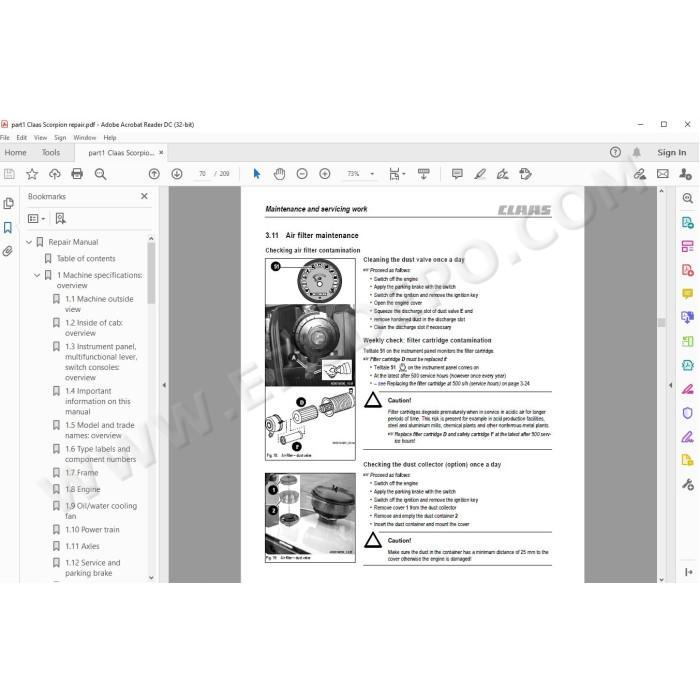This screenshot has width=700, height=700.
Task: Open the Edit menu
Action: pyautogui.click(x=21, y=138)
